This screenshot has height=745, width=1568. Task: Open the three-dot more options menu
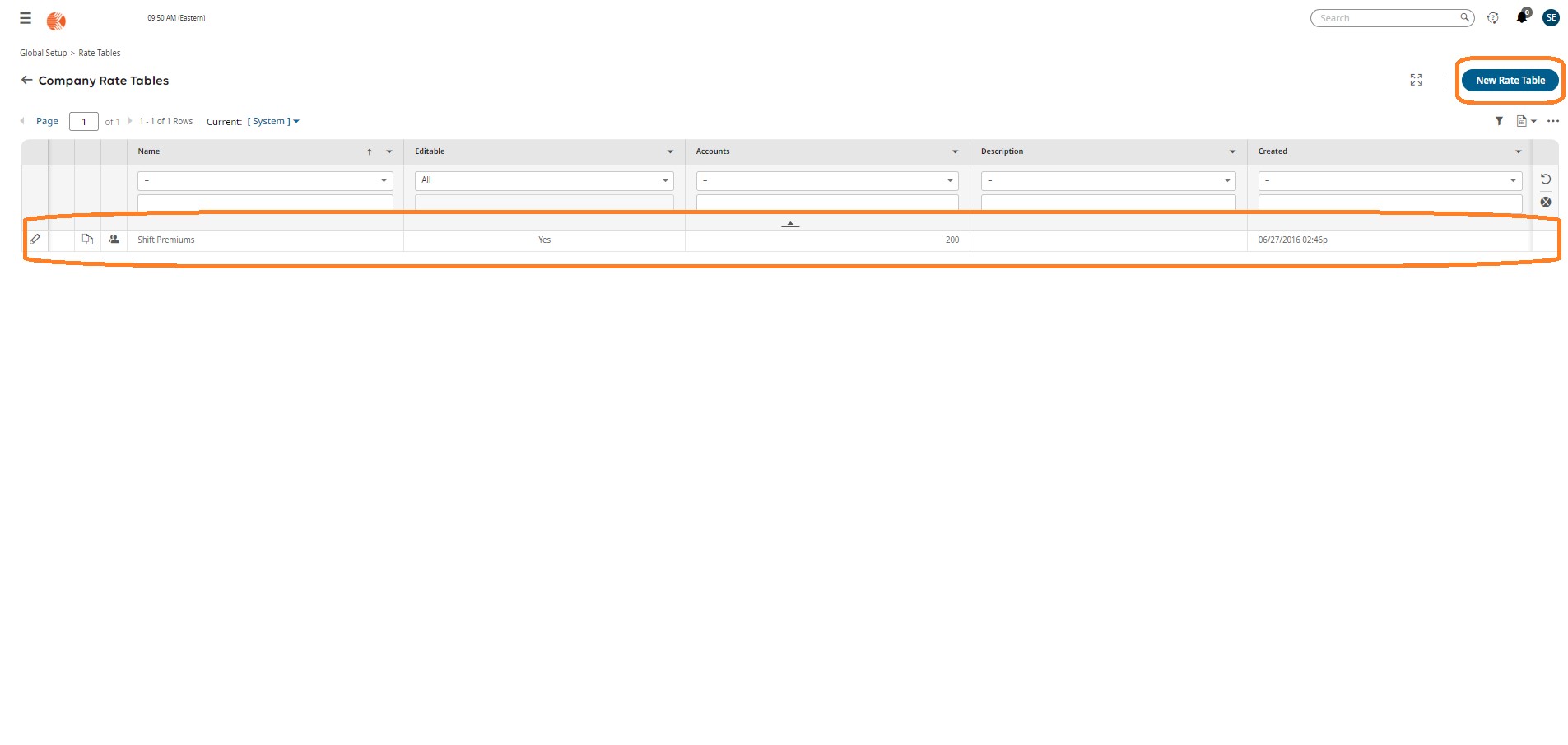point(1552,121)
